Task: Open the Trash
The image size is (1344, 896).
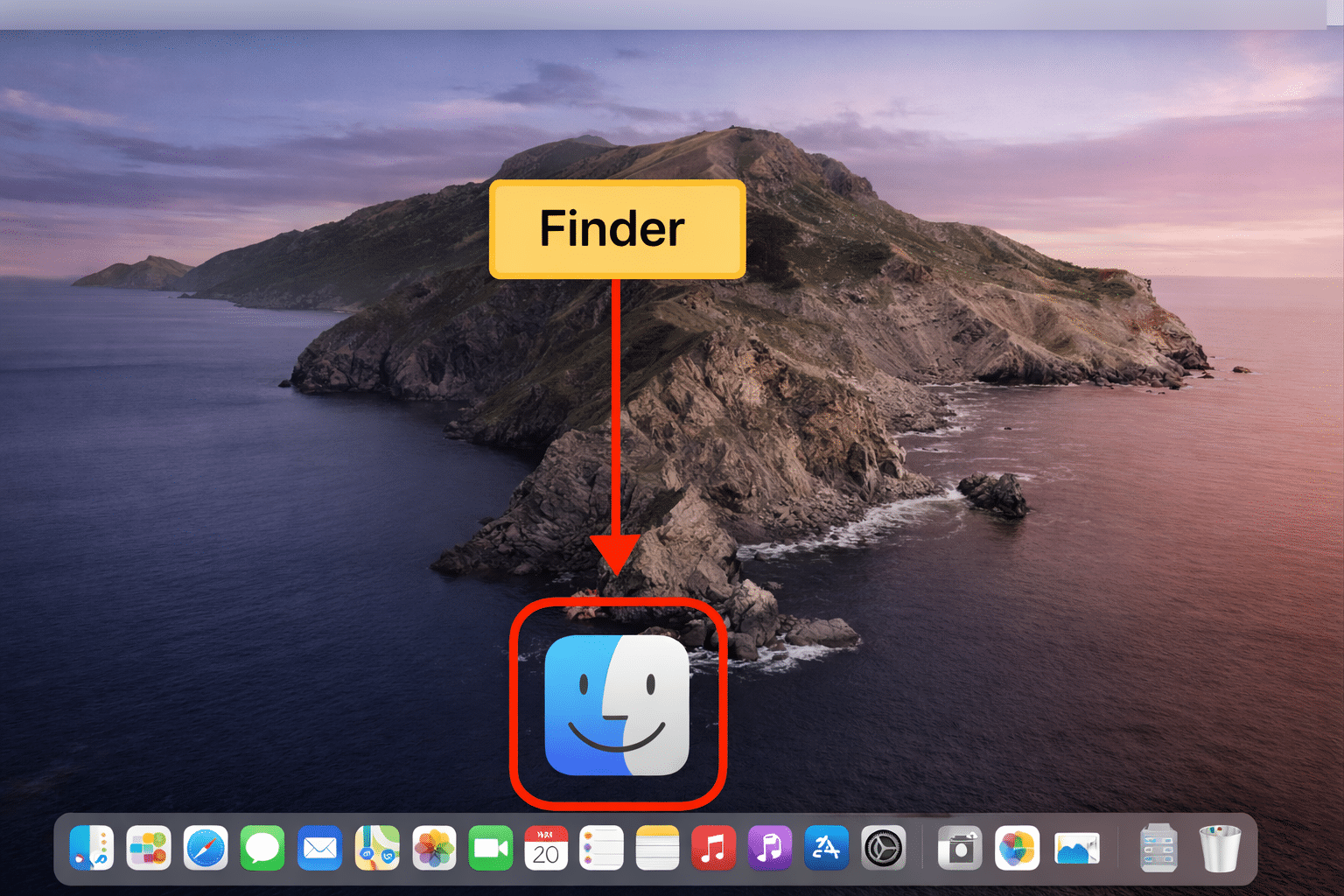Action: coord(1220,848)
